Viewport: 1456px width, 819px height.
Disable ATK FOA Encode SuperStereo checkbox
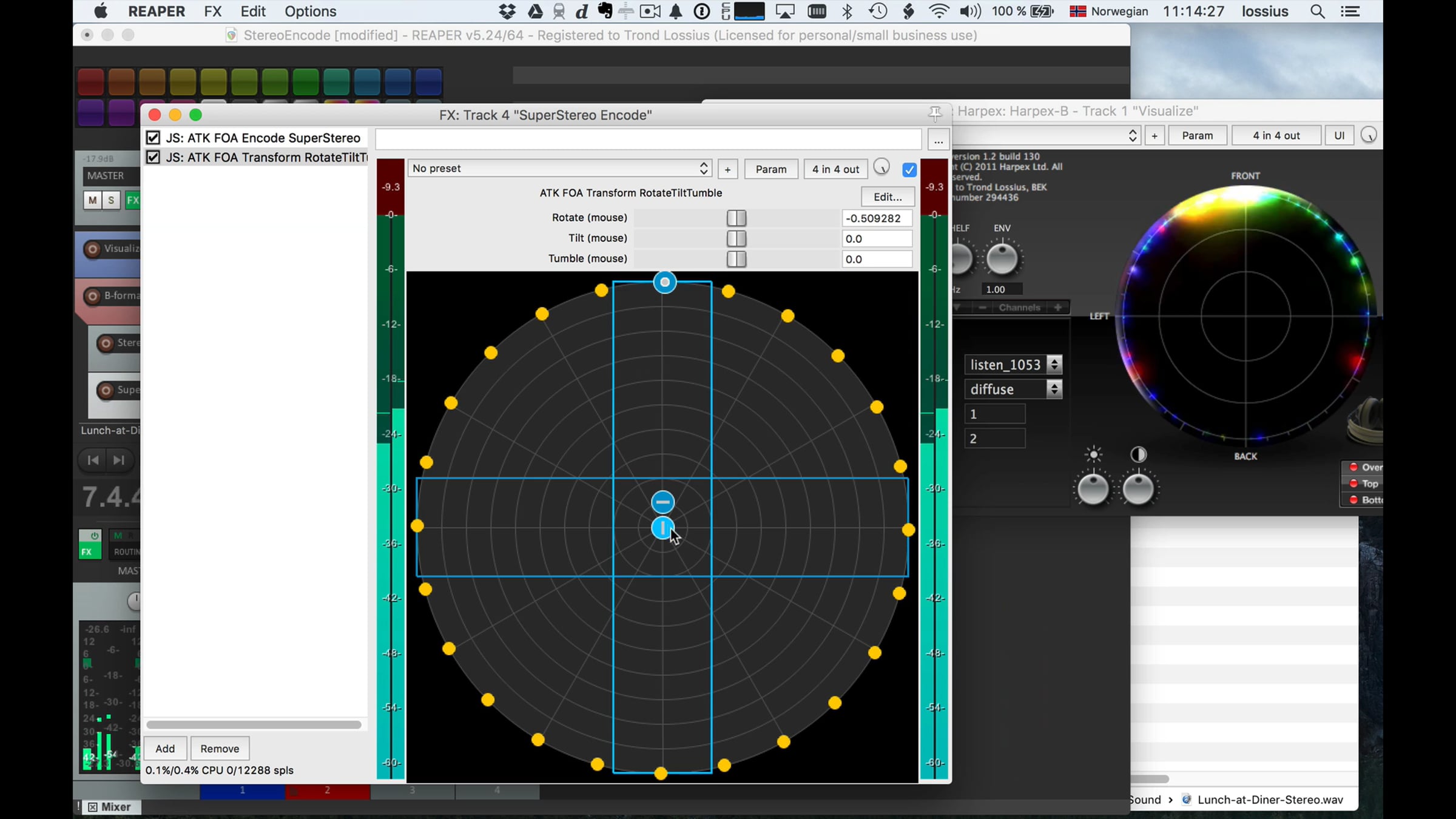coord(153,138)
